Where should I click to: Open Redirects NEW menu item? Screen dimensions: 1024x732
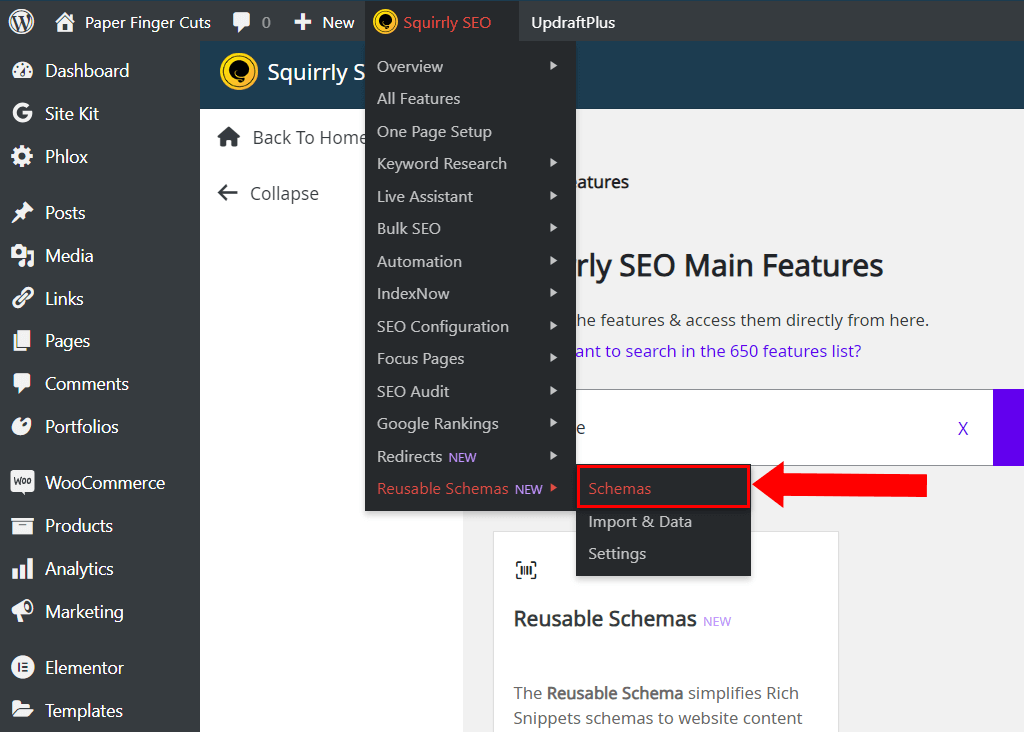point(470,456)
